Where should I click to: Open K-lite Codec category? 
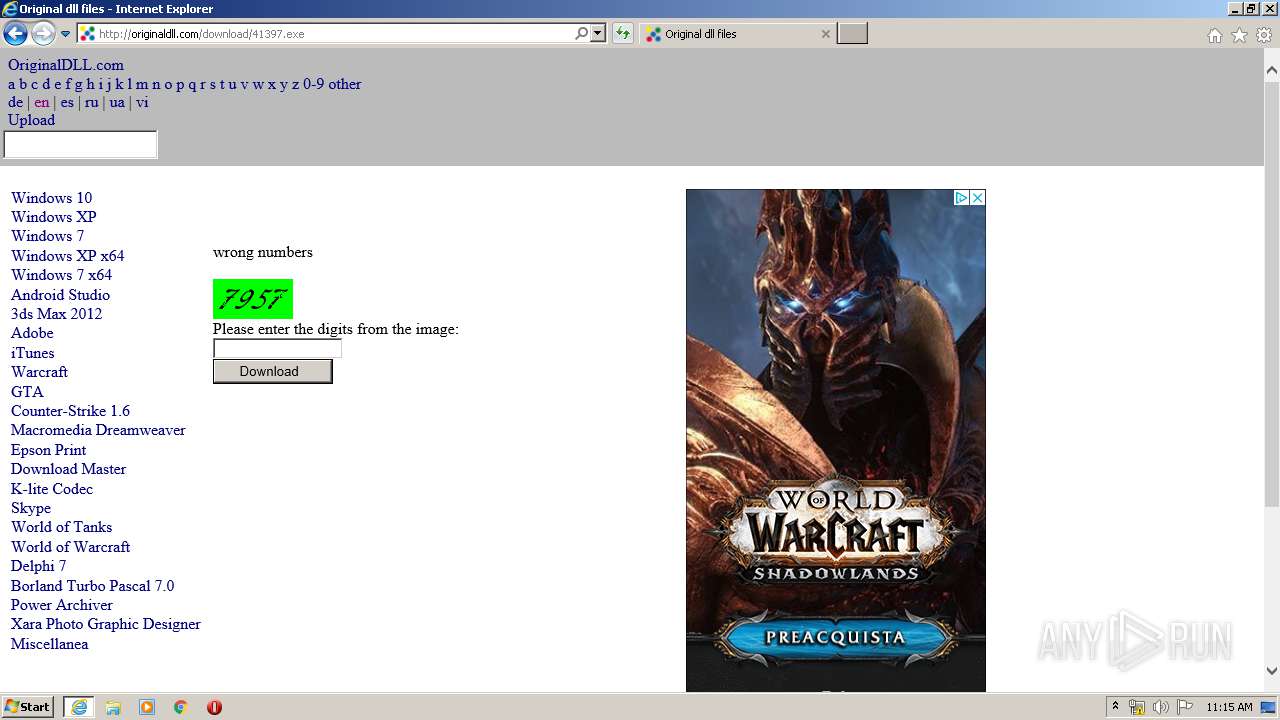click(52, 489)
